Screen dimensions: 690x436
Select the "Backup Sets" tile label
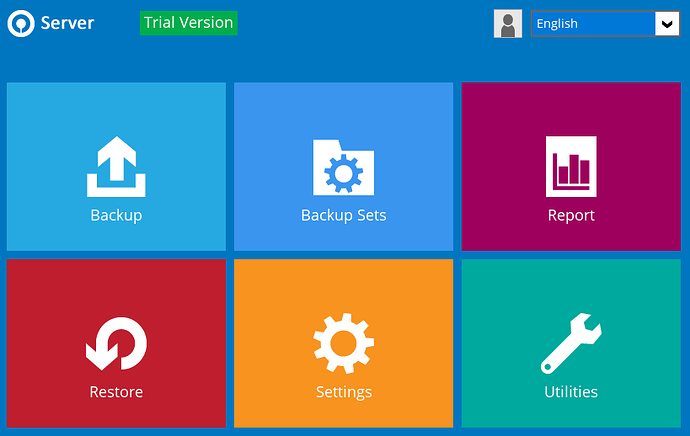pyautogui.click(x=343, y=215)
